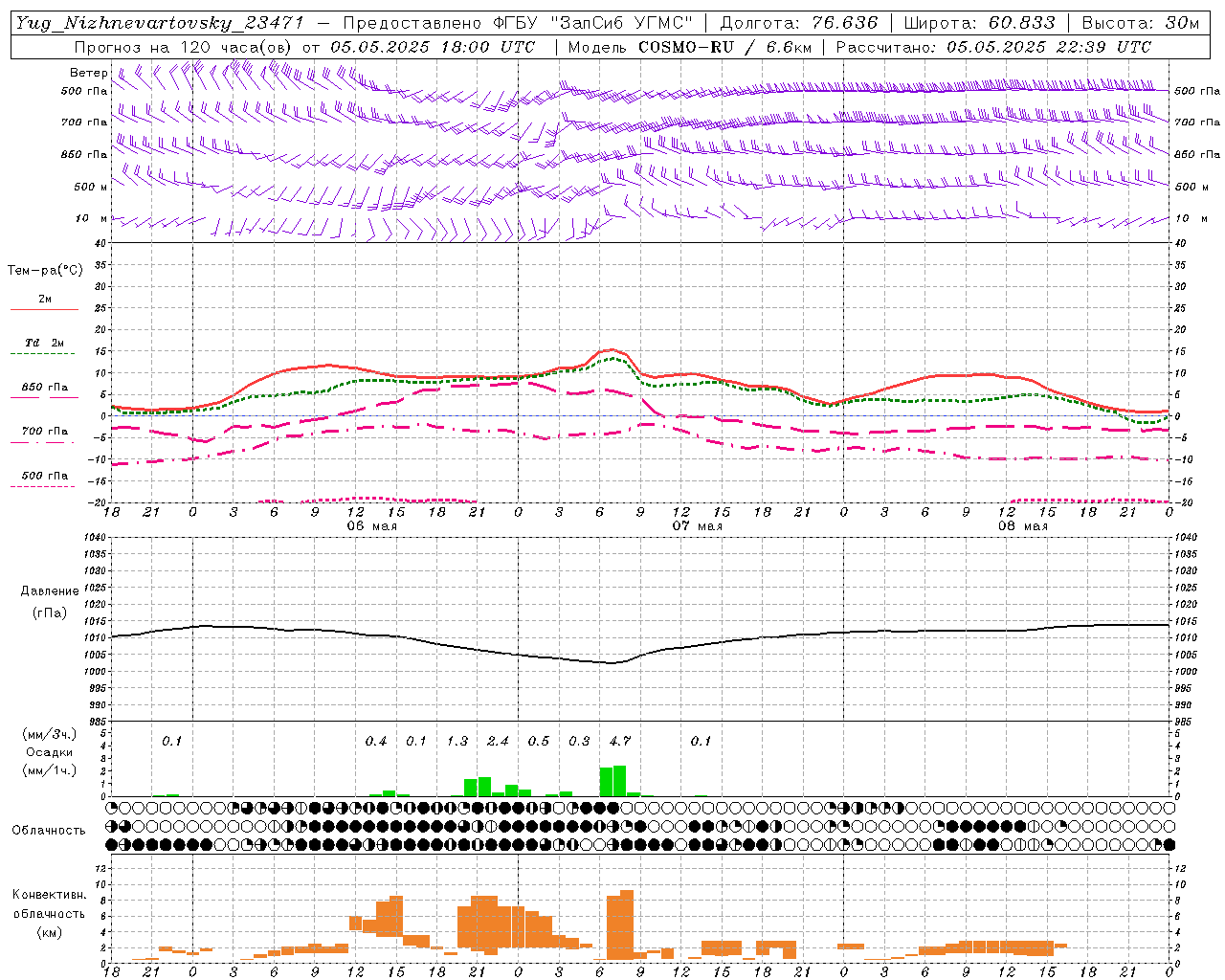Click the tallest green precipitation bar
The width and height of the screenshot is (1225, 980).
620,781
